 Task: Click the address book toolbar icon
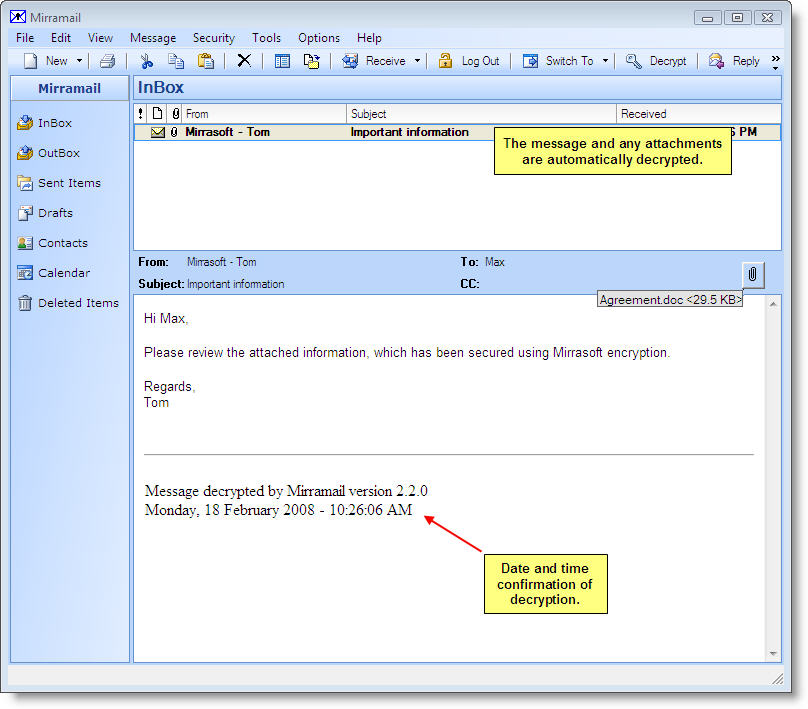pos(282,61)
